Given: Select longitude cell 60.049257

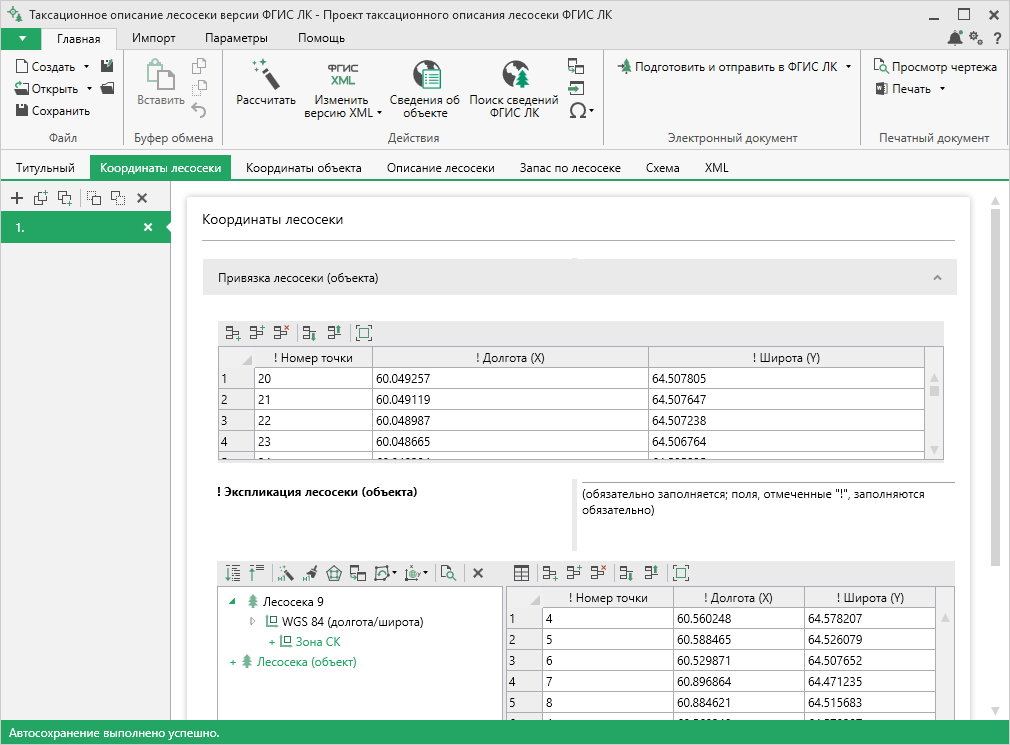Looking at the screenshot, I should coord(510,379).
